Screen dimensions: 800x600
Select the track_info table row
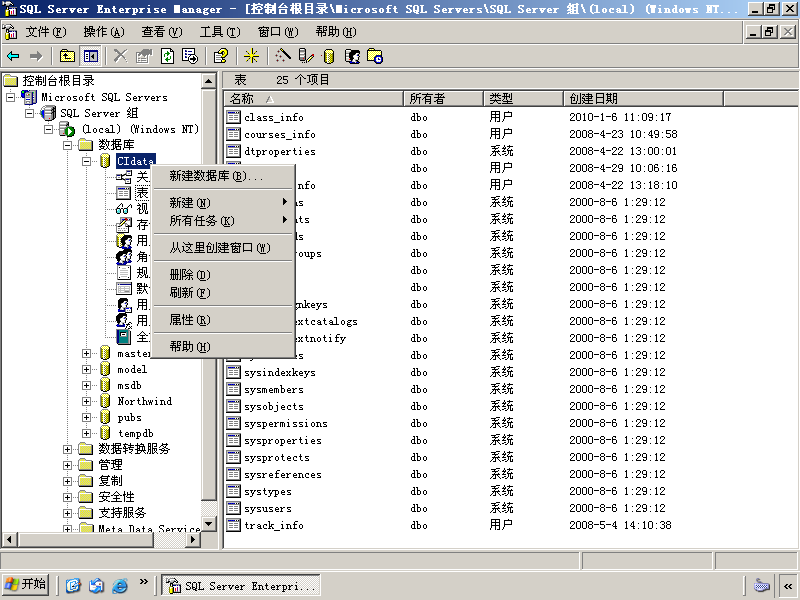click(x=273, y=526)
